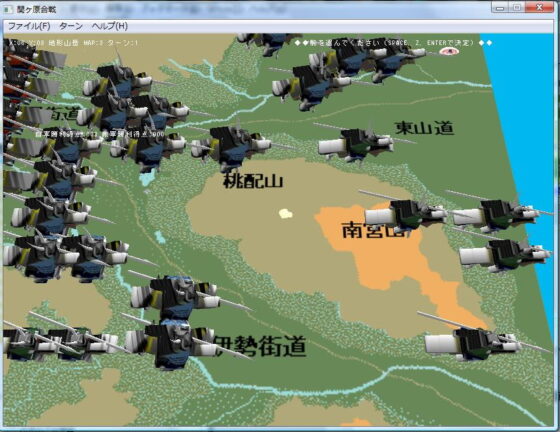The height and width of the screenshot is (432, 560).
Task: Click the app icon in the title bar
Action: click(x=8, y=10)
